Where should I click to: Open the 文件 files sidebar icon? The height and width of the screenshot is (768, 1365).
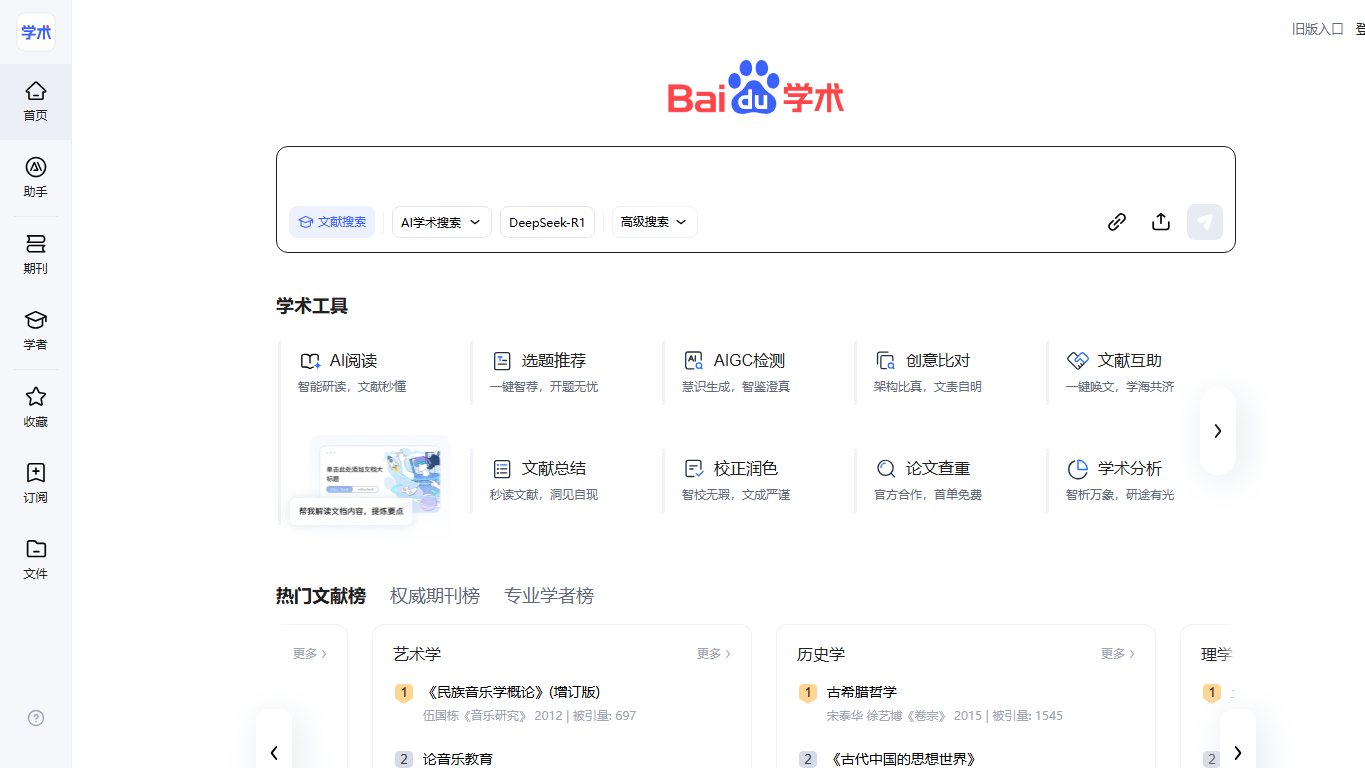coord(35,559)
